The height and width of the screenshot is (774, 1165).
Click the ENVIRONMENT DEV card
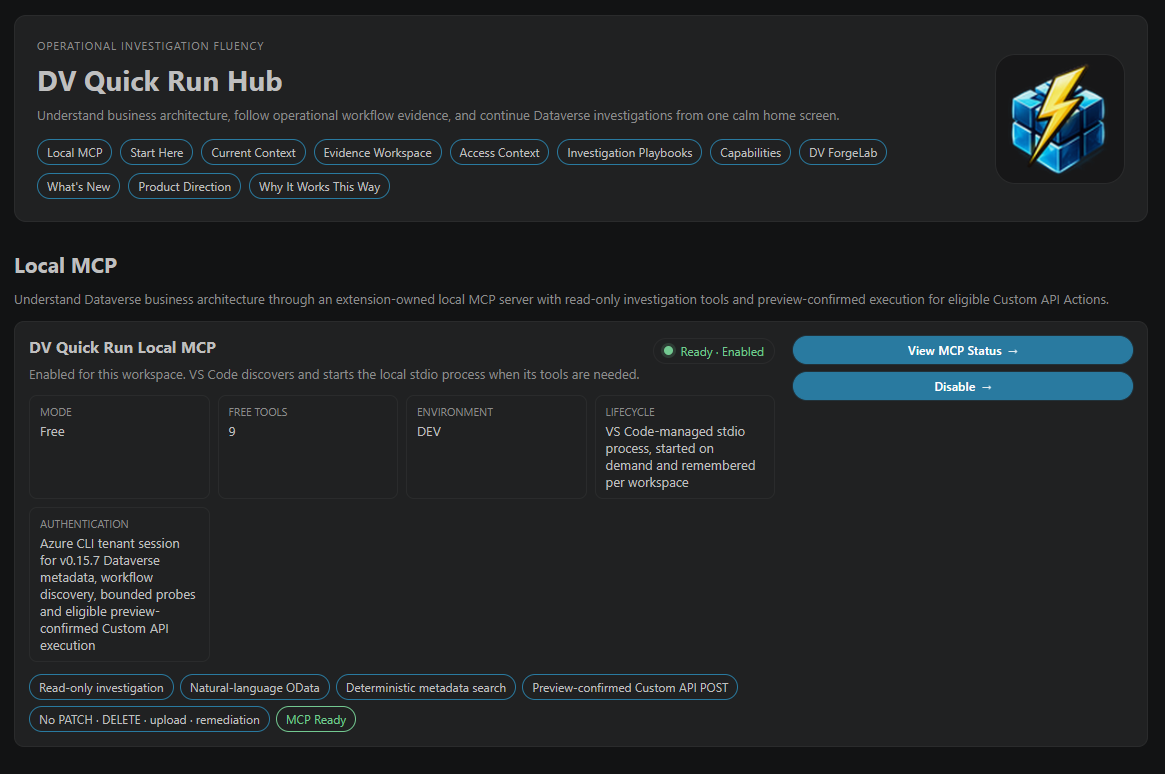(x=496, y=447)
